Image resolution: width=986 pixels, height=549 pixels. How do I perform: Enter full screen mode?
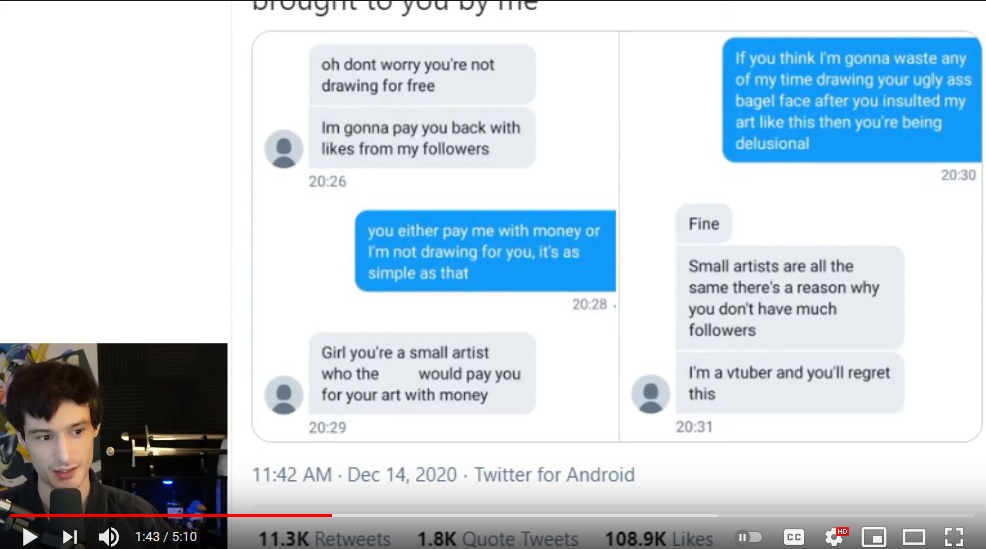click(954, 537)
